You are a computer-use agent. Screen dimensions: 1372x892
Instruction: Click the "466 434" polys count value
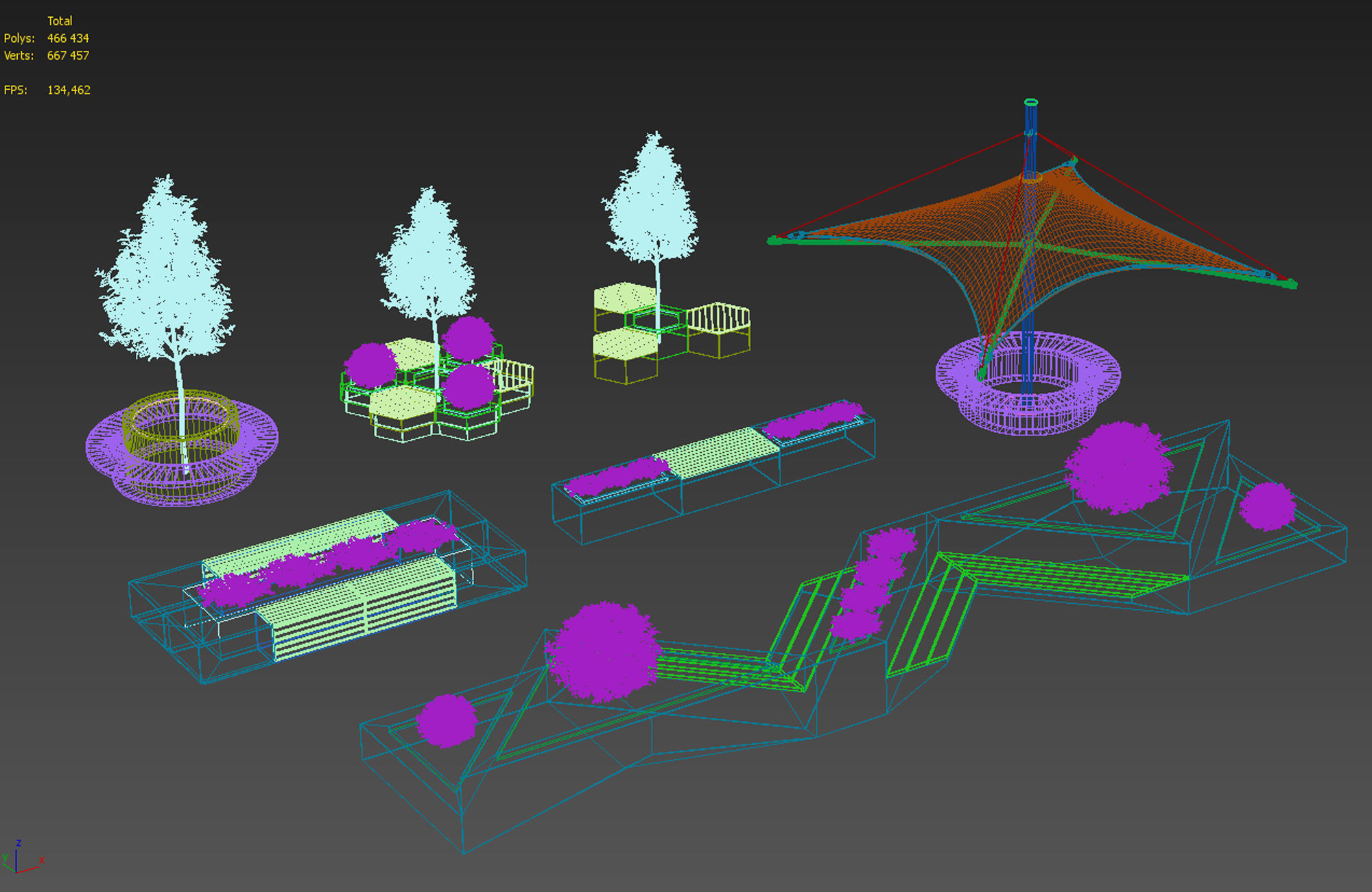click(68, 38)
